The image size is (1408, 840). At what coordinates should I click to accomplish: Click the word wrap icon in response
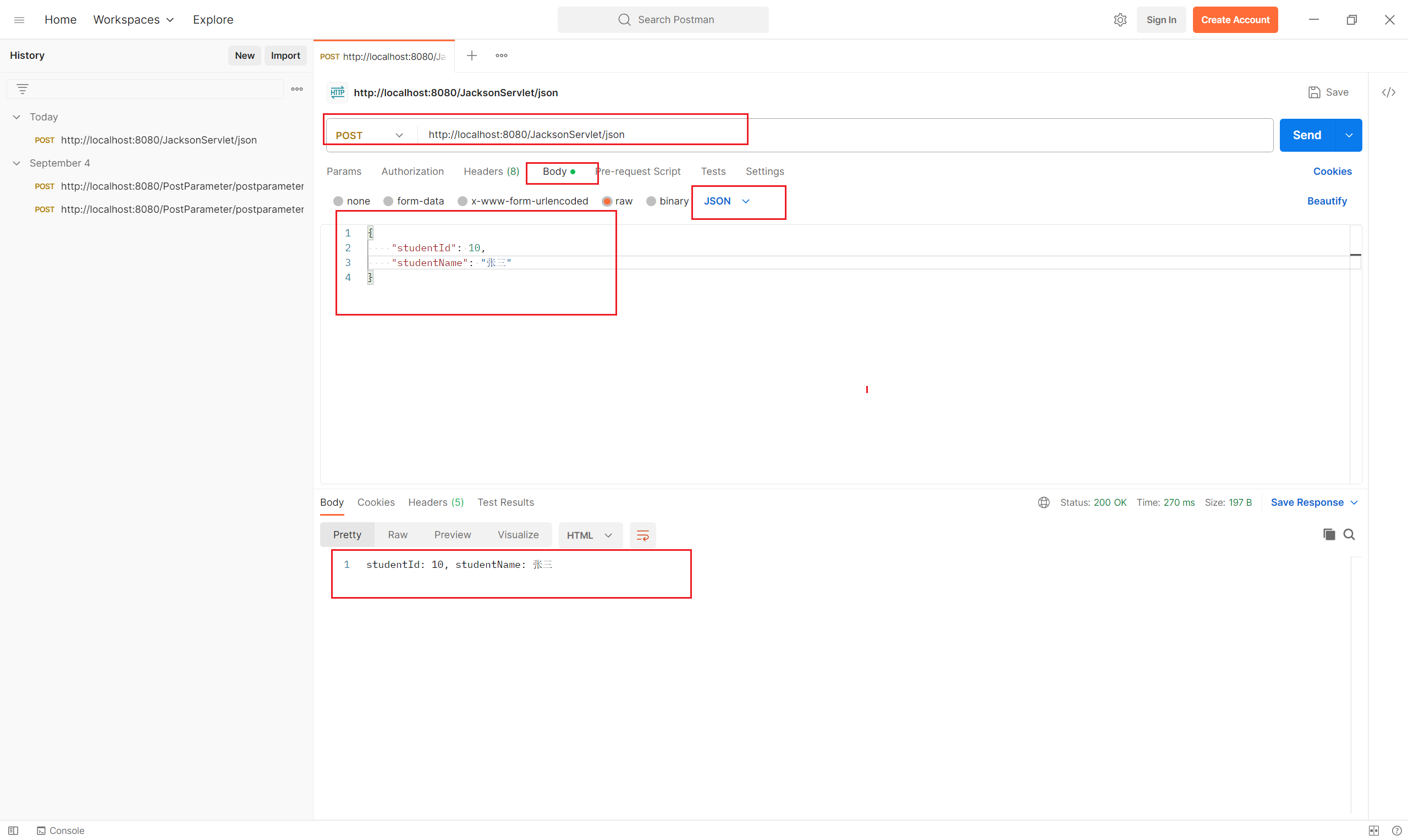[x=642, y=535]
